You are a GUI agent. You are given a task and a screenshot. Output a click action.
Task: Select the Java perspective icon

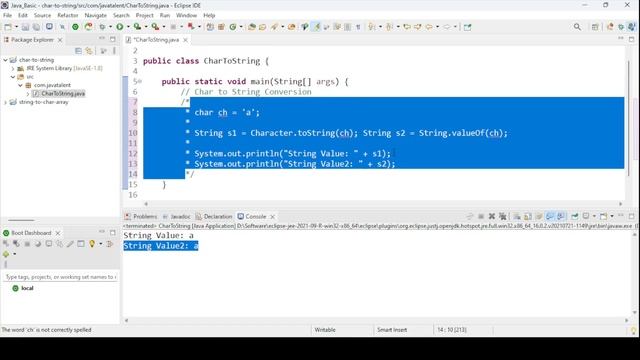click(x=632, y=27)
